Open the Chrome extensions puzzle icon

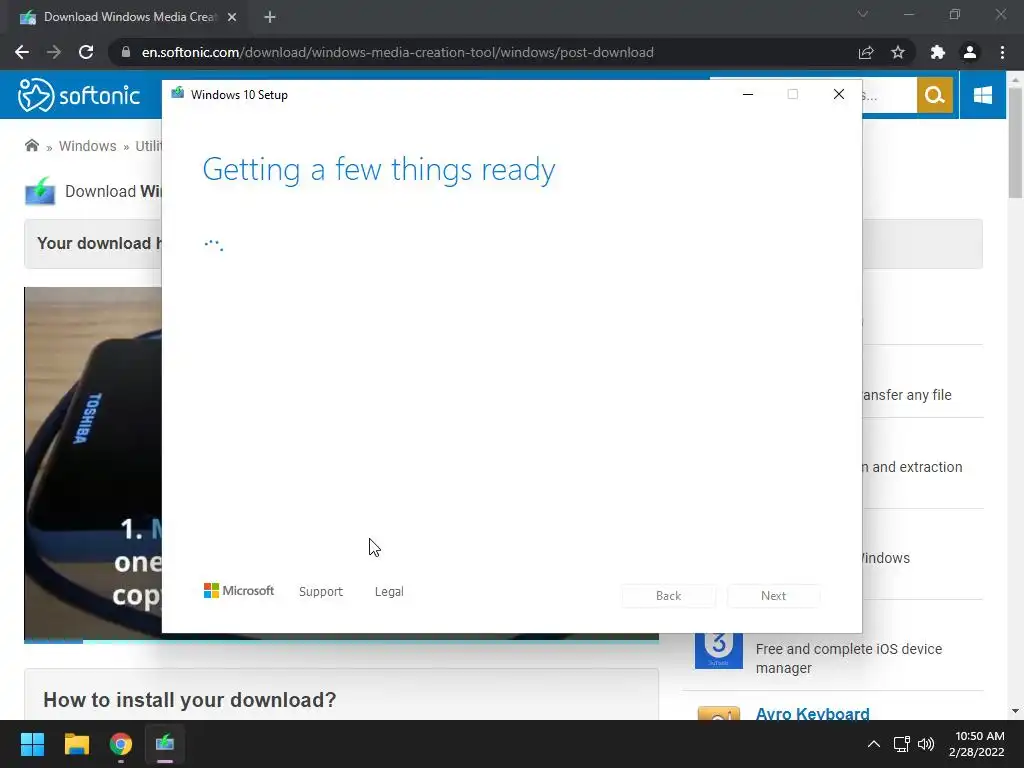938,52
